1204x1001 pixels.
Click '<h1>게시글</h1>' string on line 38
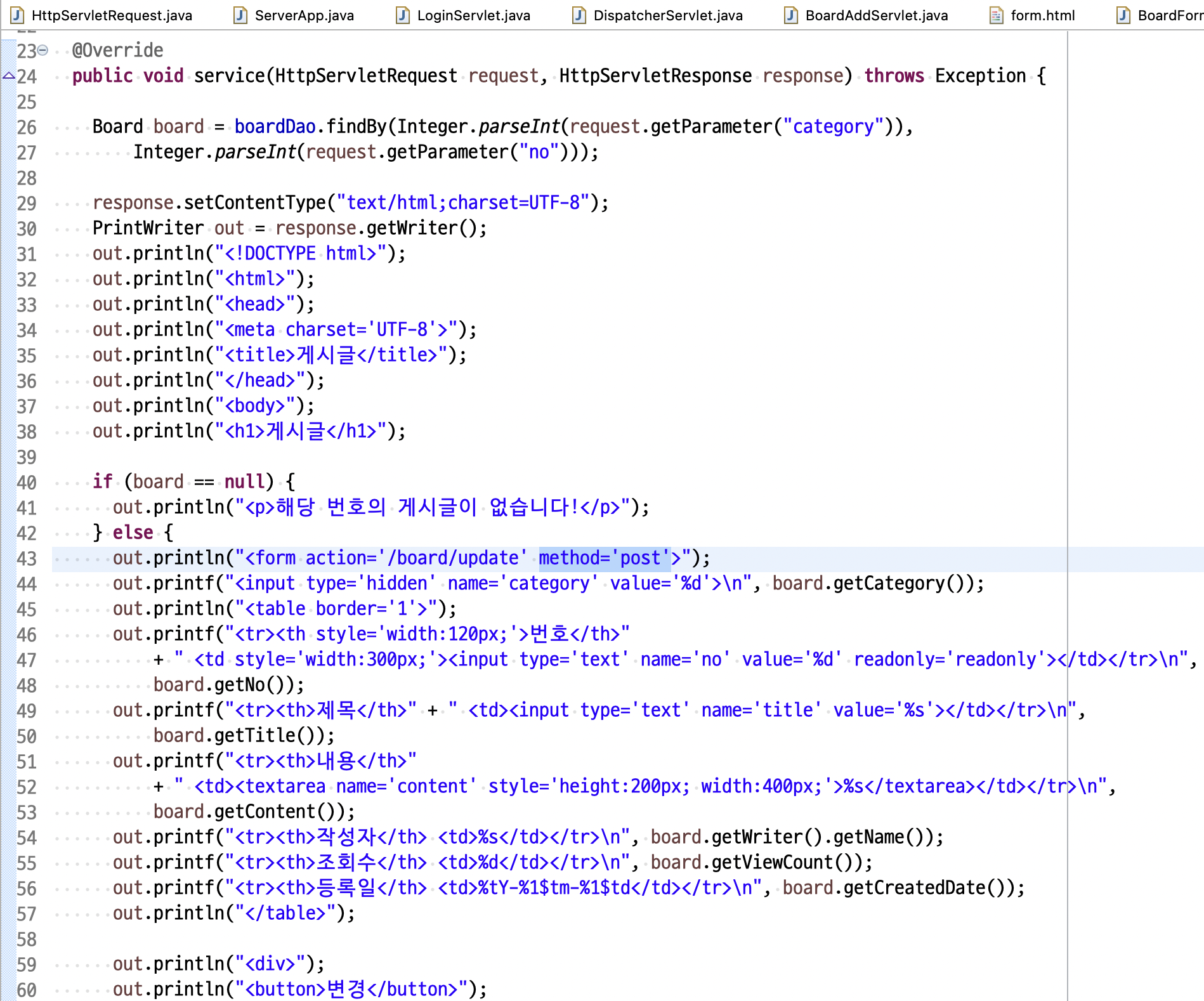tap(300, 431)
